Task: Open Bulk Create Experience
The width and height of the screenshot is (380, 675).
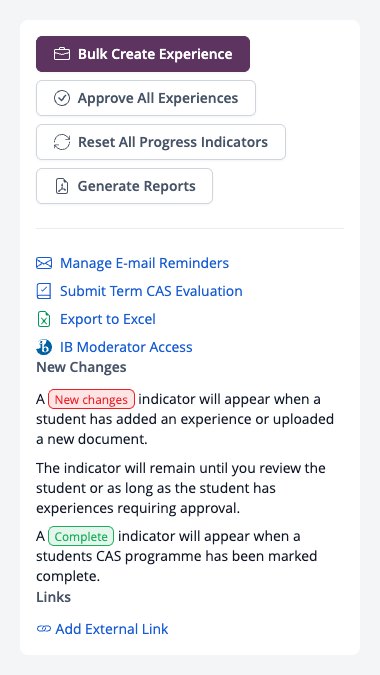Action: point(143,54)
